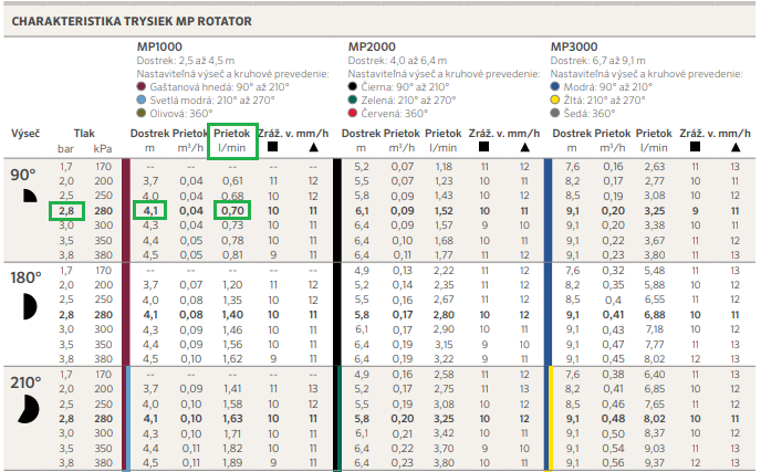The height and width of the screenshot is (472, 761).
Task: Click the highlighted 2,8 bar pressure cell
Action: 67,211
